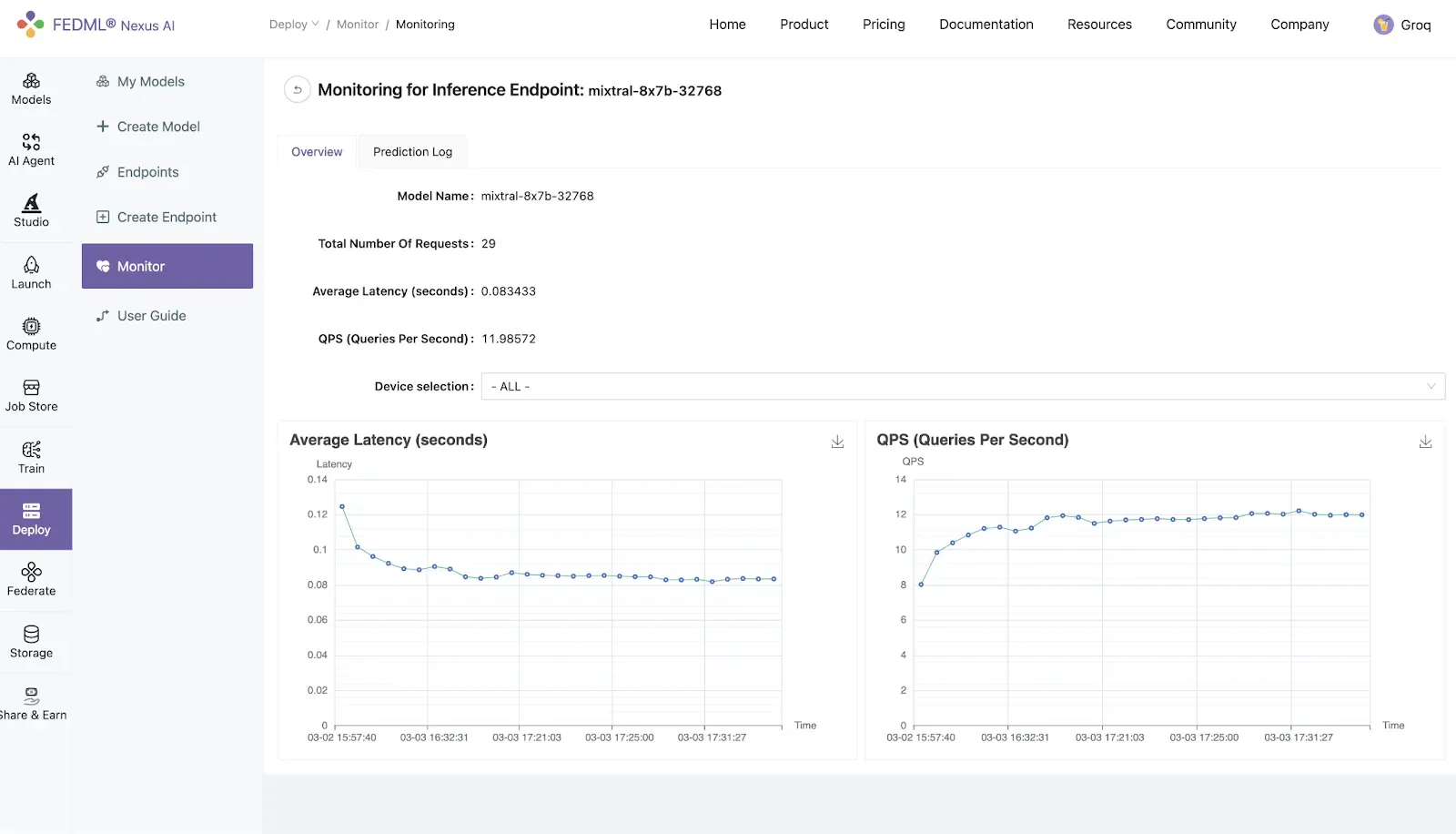The image size is (1456, 834).
Task: Open Company in top navigation
Action: [1299, 25]
